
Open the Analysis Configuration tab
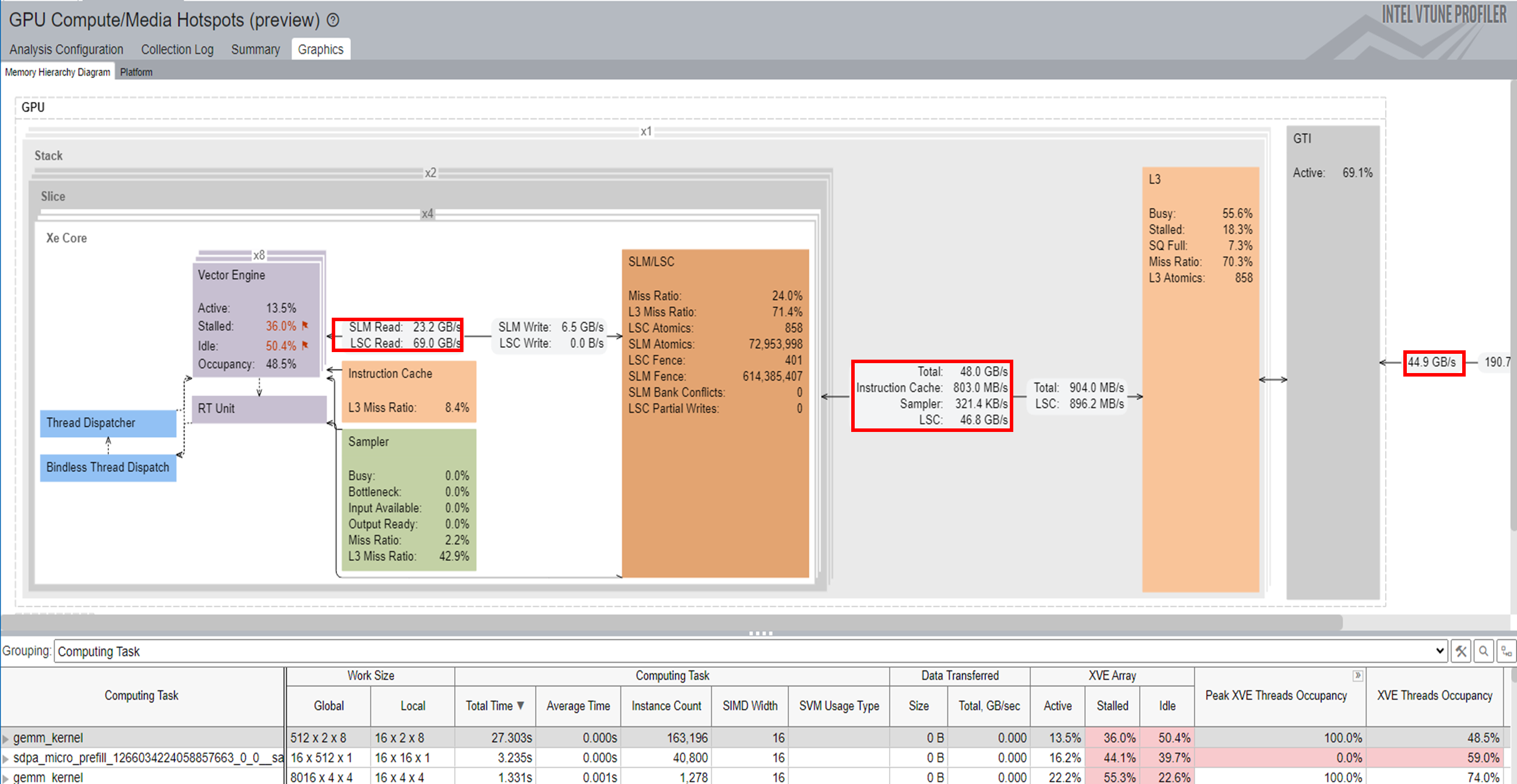66,50
